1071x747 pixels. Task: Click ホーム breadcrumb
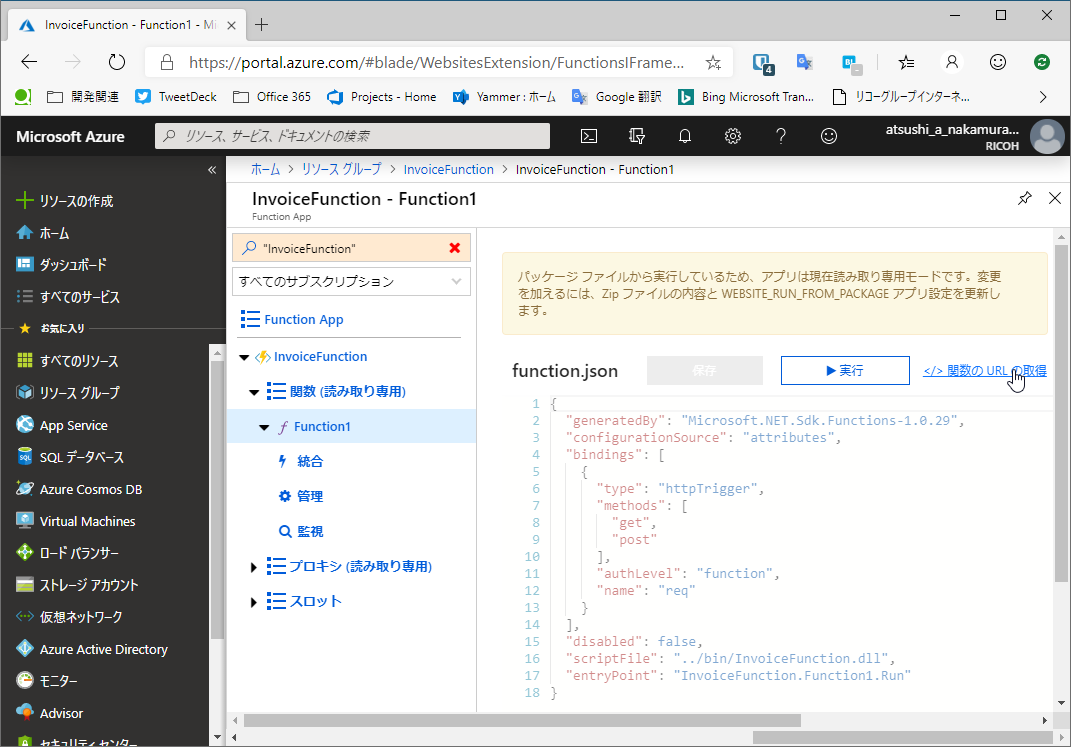tap(265, 169)
